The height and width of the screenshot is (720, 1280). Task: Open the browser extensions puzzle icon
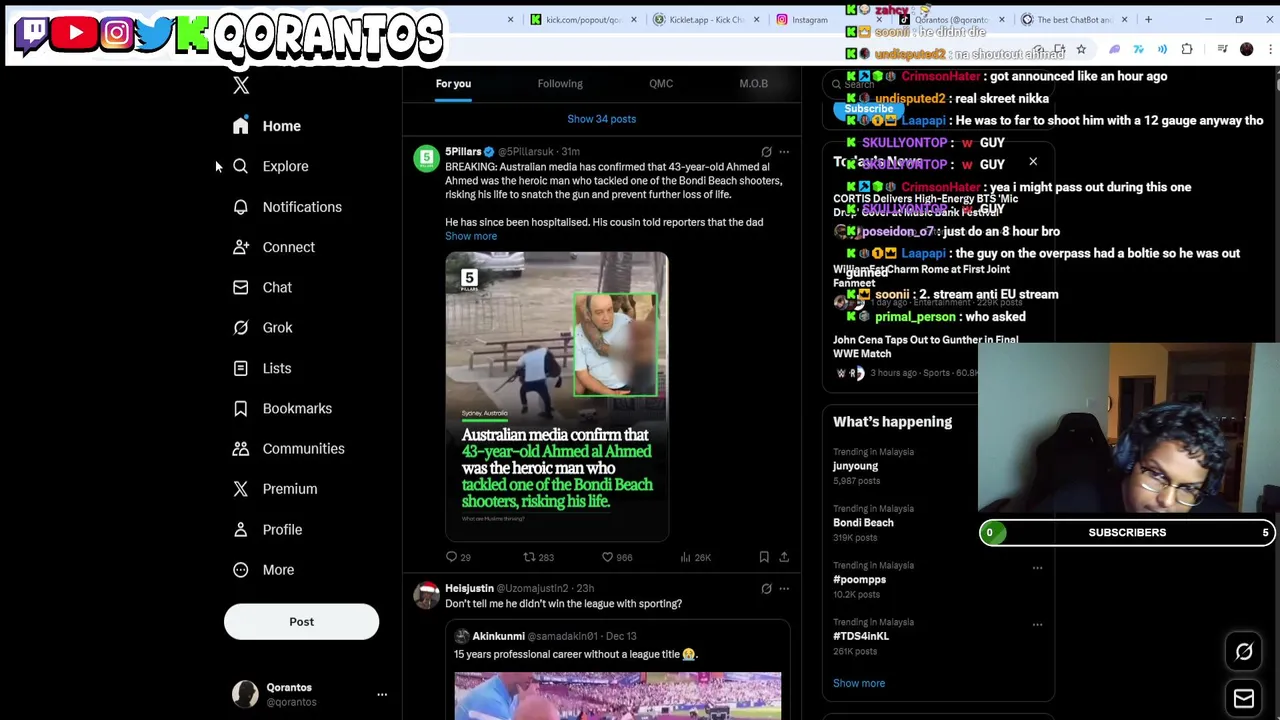coord(1187,49)
